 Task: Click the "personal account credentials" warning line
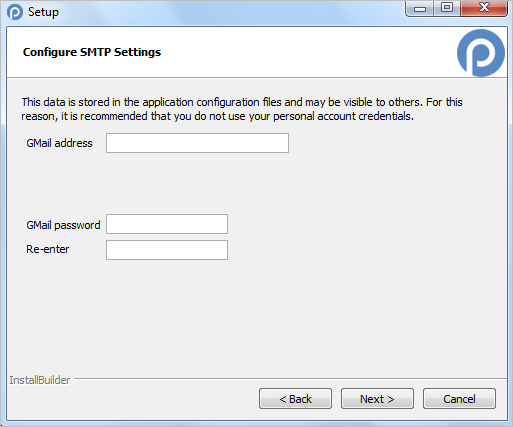pos(218,116)
